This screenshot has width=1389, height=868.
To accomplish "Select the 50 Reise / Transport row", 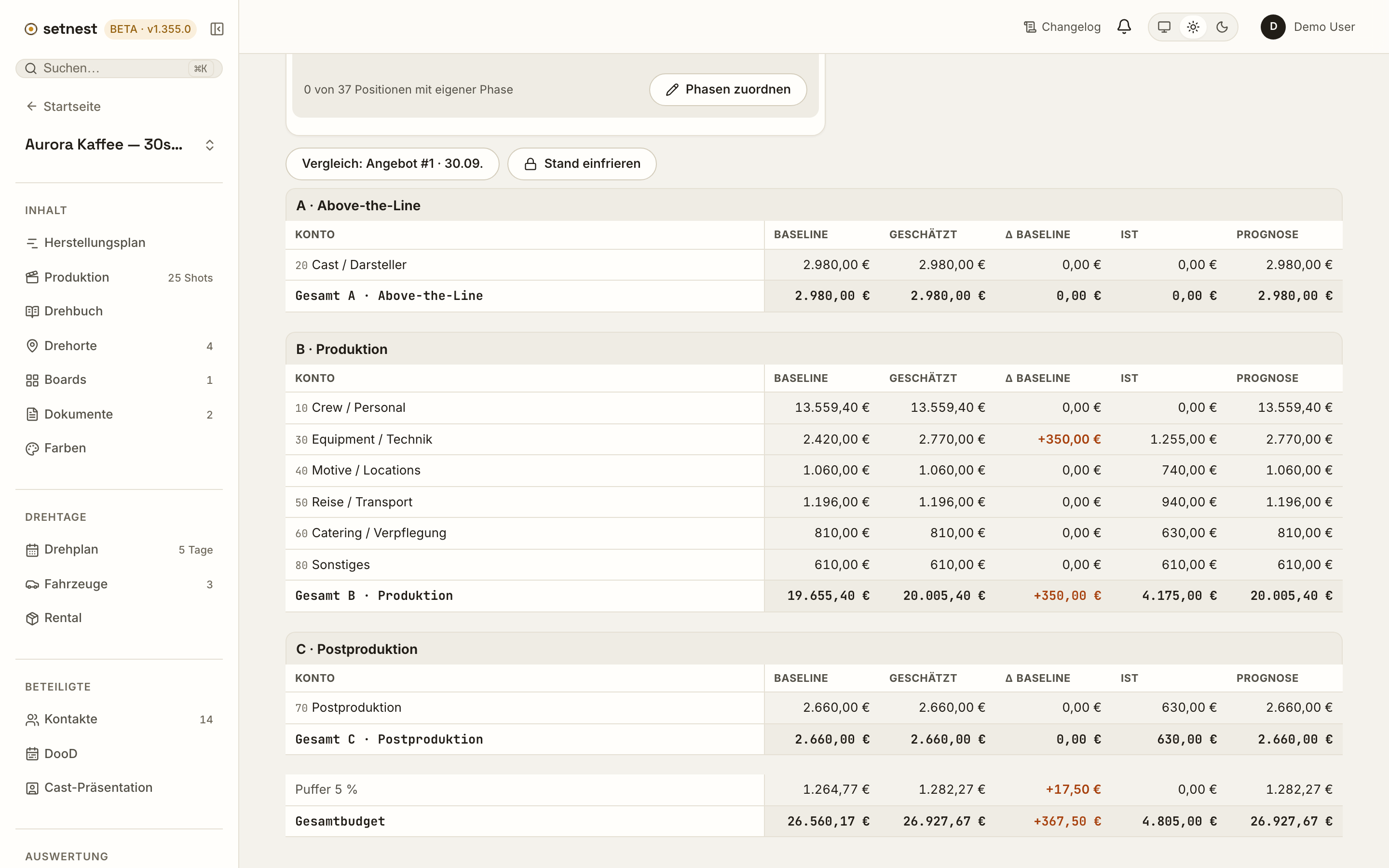I will tap(814, 502).
